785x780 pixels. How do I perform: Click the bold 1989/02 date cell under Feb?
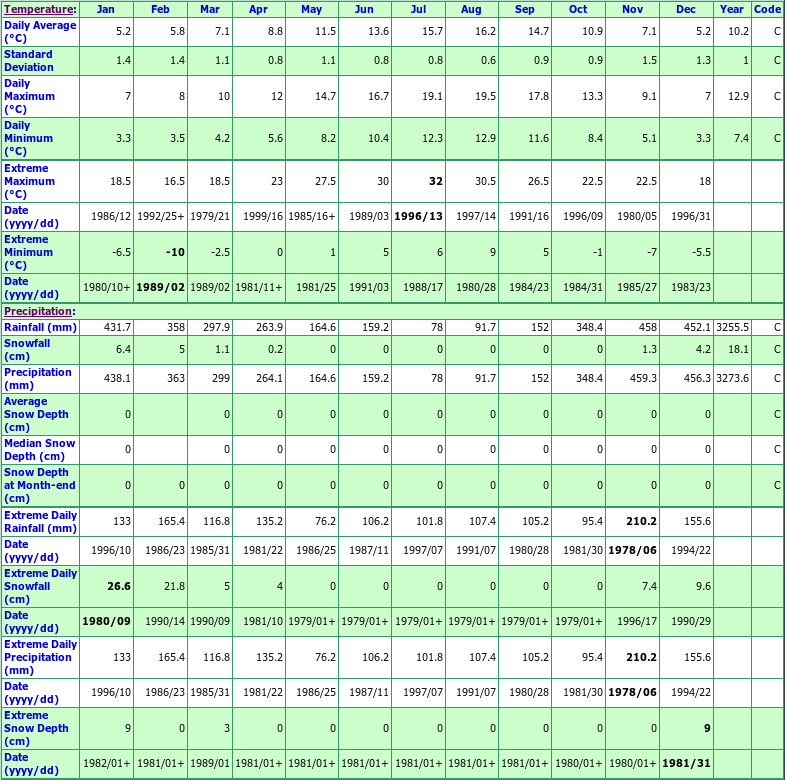(160, 287)
